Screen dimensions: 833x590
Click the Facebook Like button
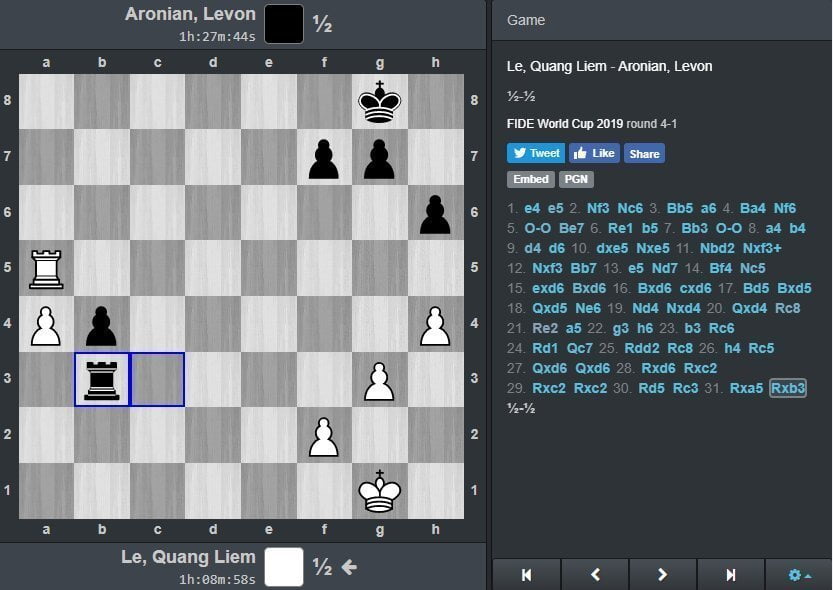[x=594, y=153]
